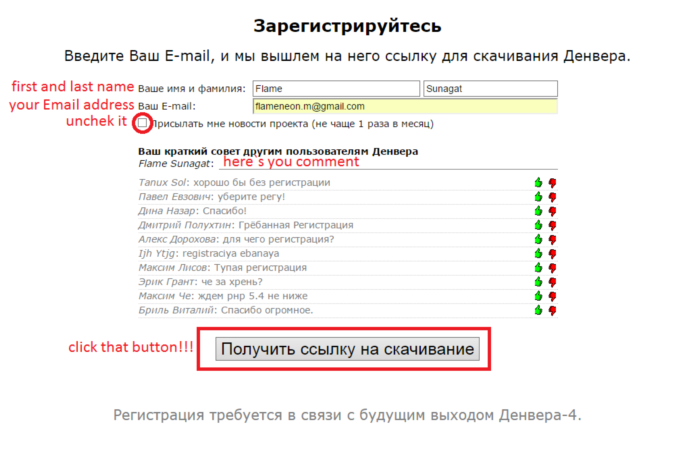Select comment text 'уберите регу!'

pos(251,197)
